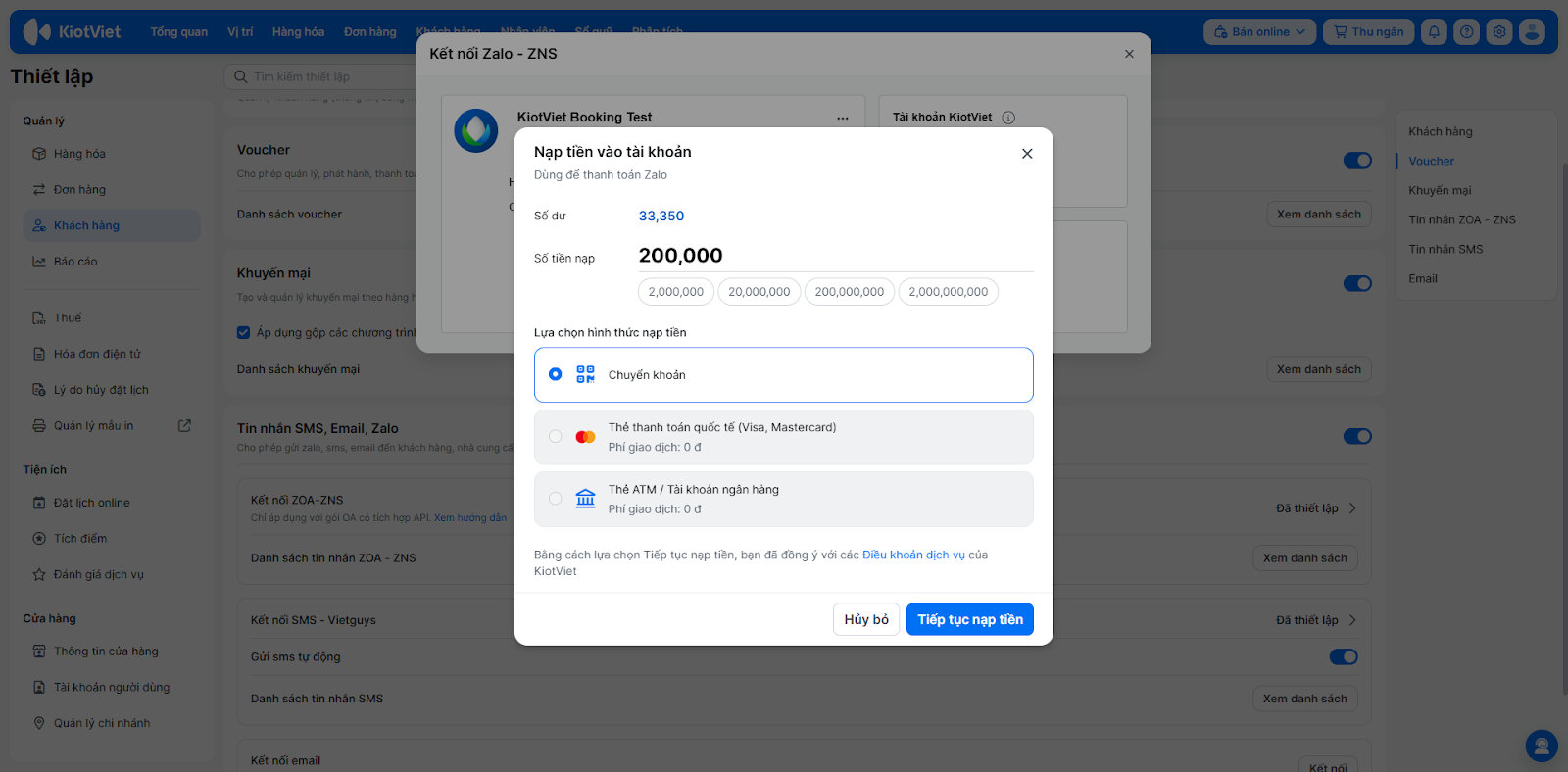Click the notification bell icon
Image resolution: width=1568 pixels, height=772 pixels.
[1434, 32]
